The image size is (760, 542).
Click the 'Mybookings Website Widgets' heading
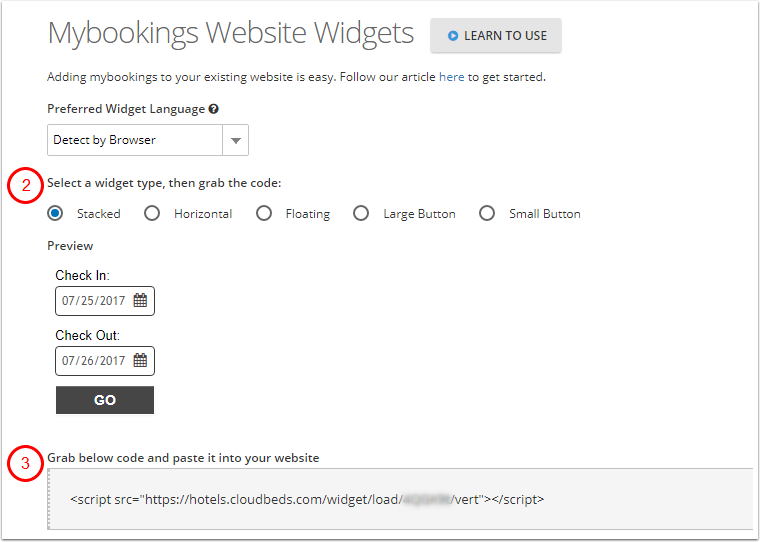tap(231, 34)
